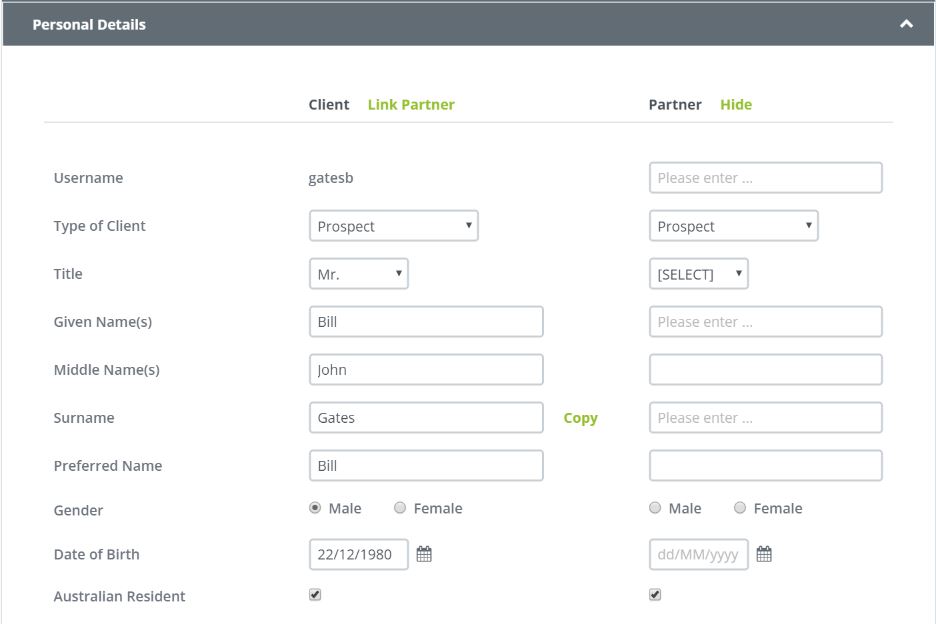Open the partner Type of Client dropdown

tap(734, 226)
